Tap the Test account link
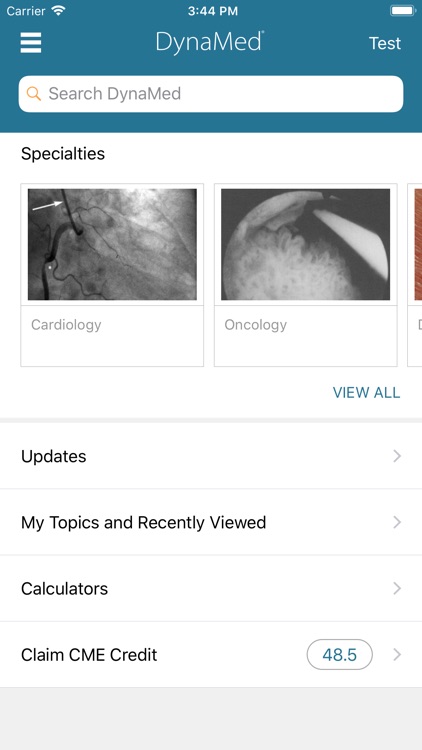The width and height of the screenshot is (422, 750). click(x=385, y=44)
